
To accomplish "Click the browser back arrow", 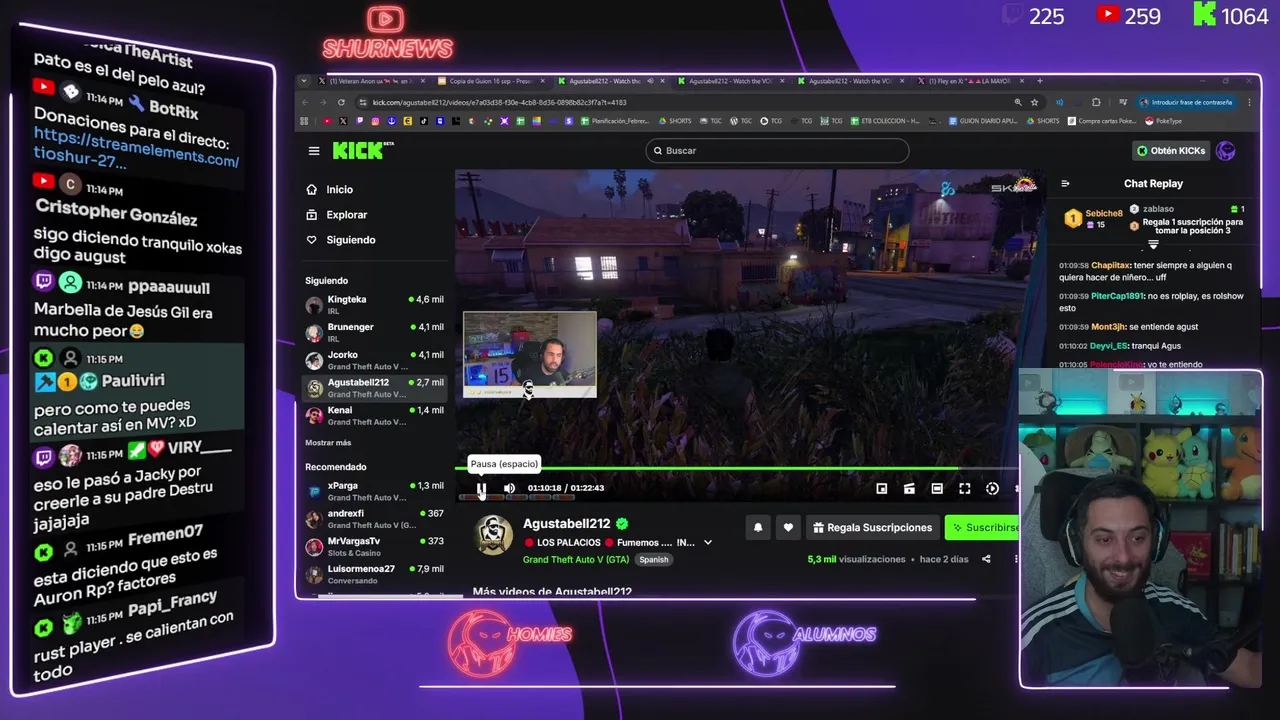I will 305,102.
